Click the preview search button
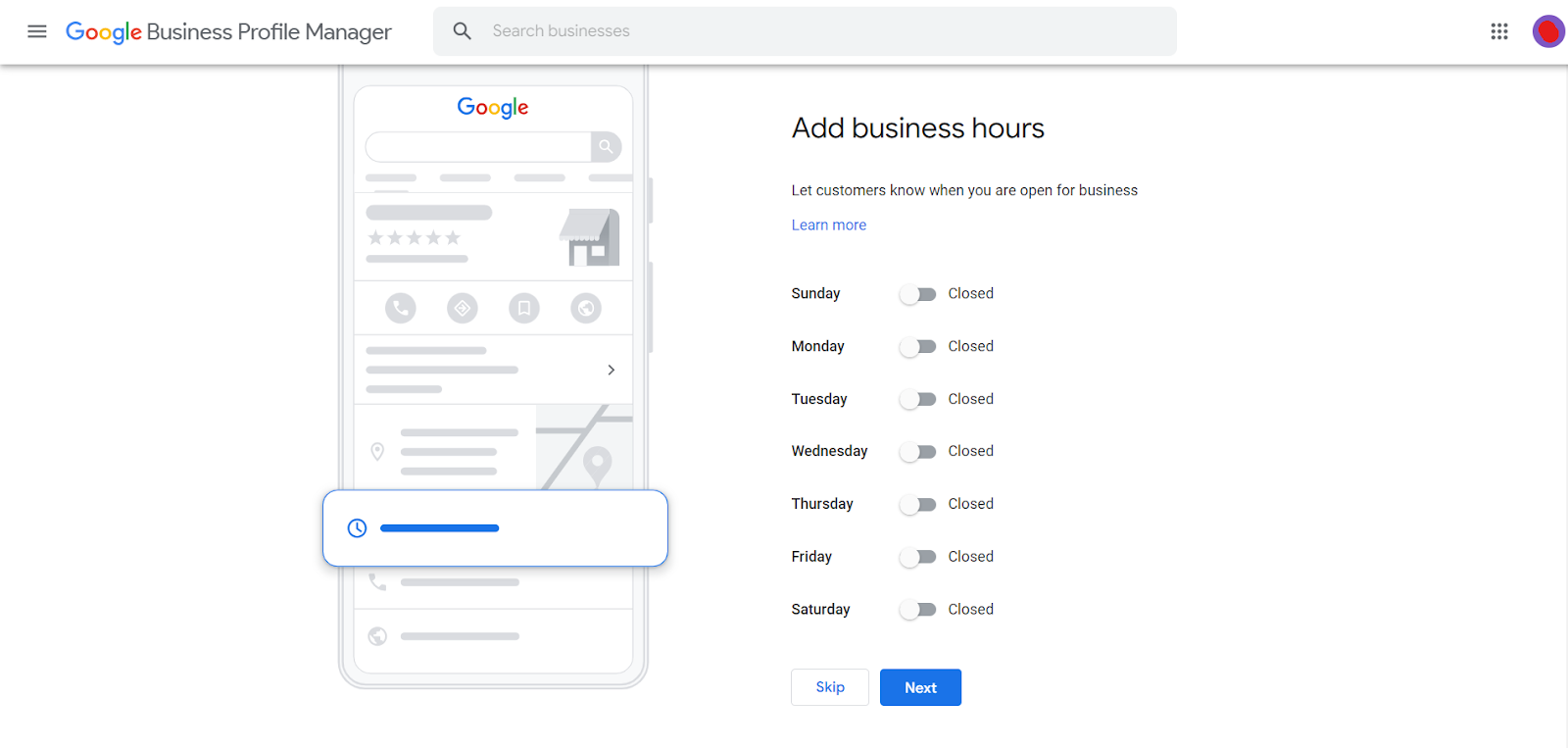This screenshot has height=748, width=1568. pyautogui.click(x=607, y=147)
